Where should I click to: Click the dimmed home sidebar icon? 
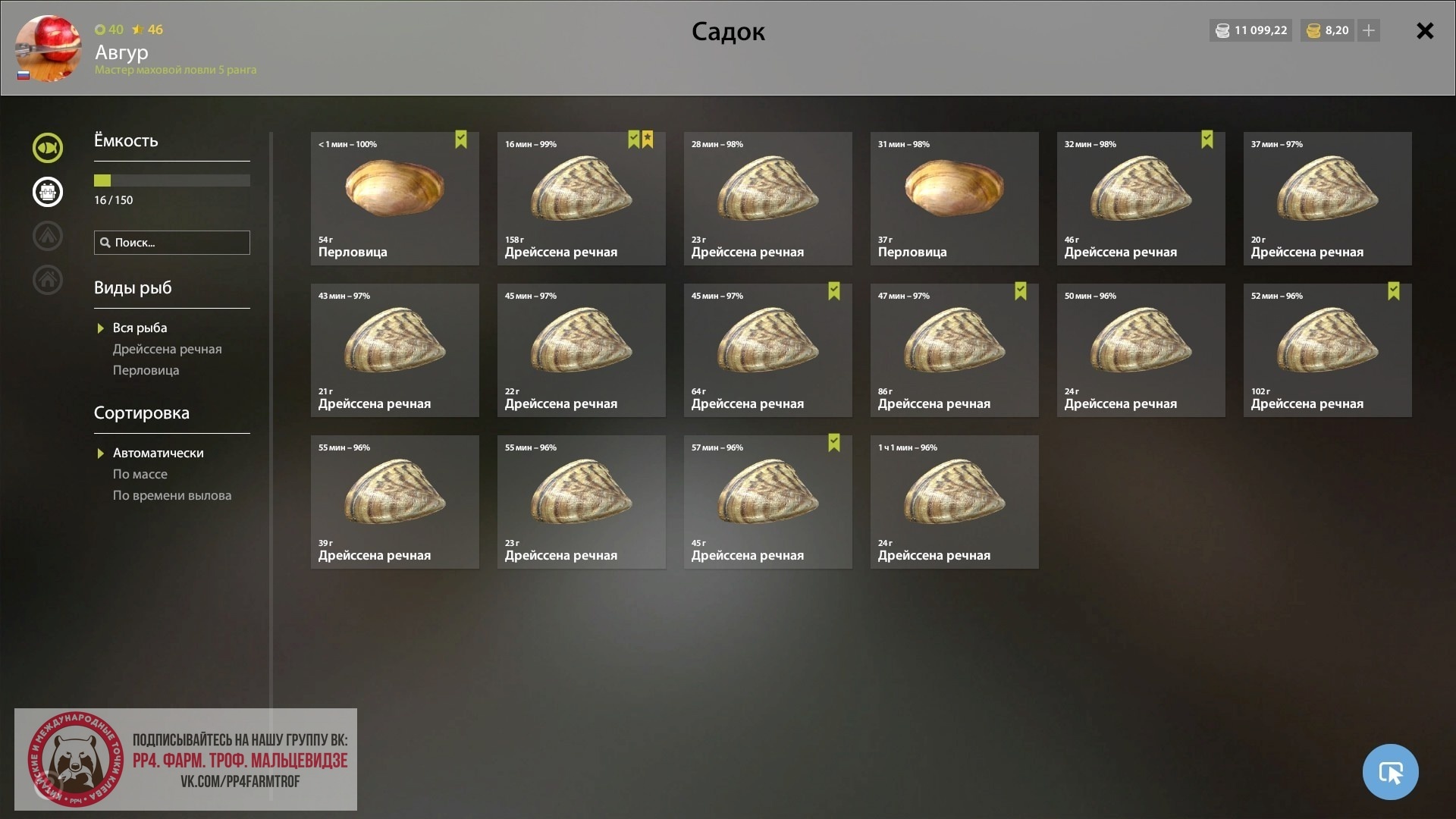tap(48, 280)
